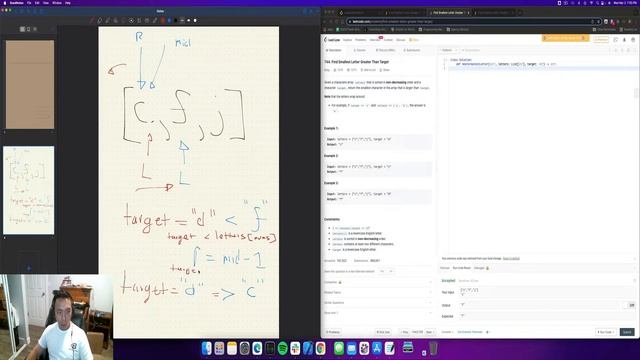Select the red pen tool in GoodNotes
This screenshot has width=640, height=360.
(x=92, y=20)
